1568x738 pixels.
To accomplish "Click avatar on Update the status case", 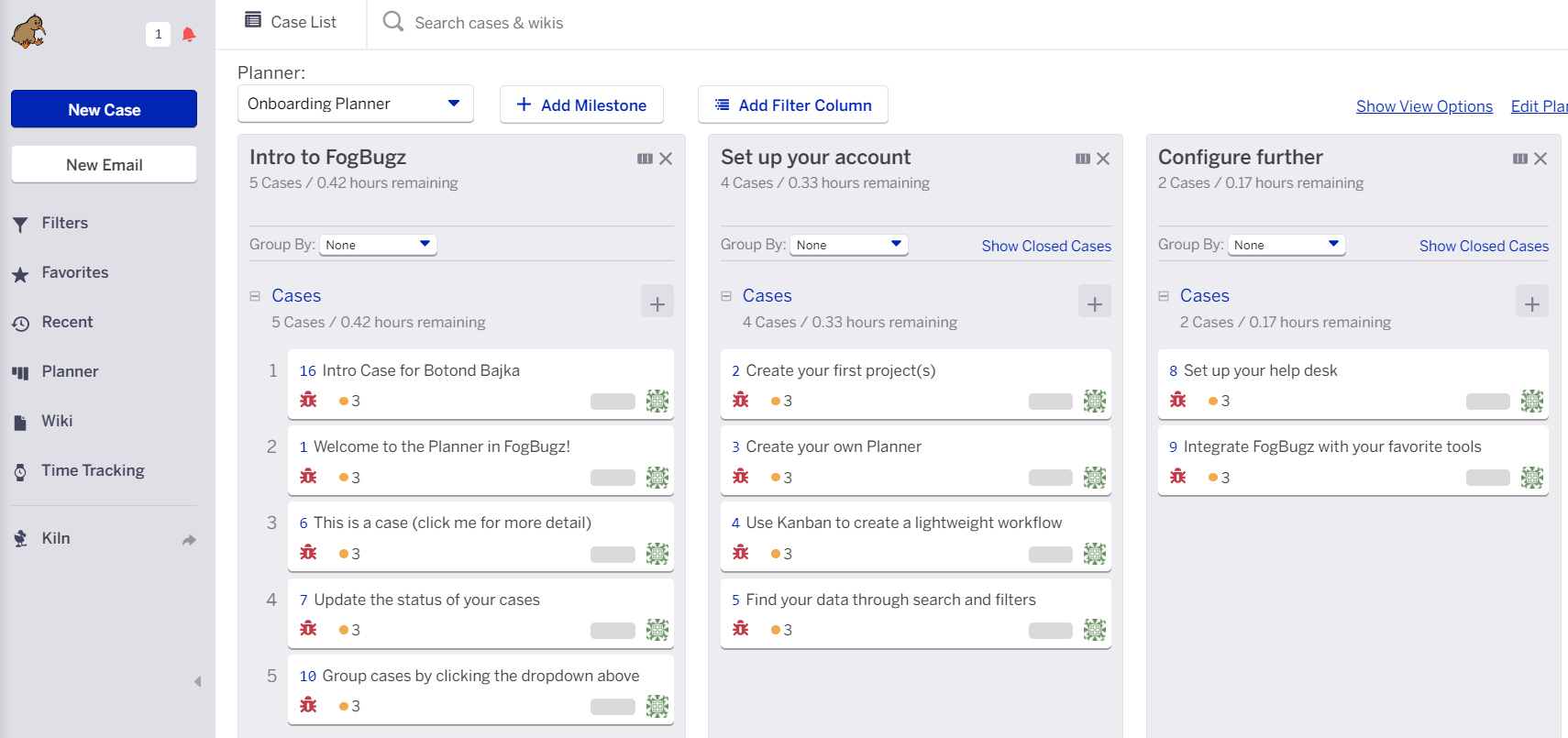I will click(x=657, y=629).
